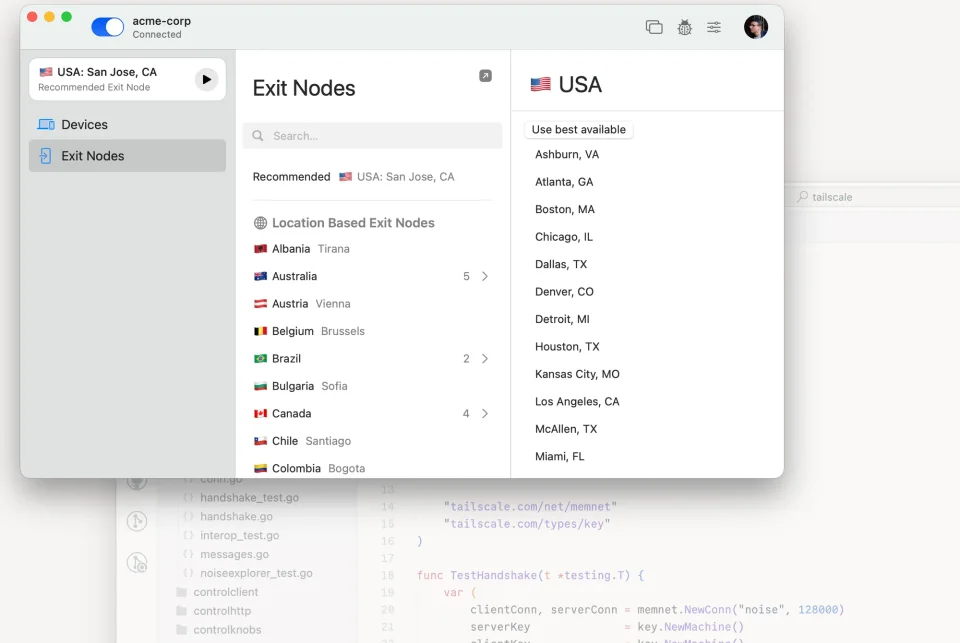Choose Houston, TX exit node
Screen dimensions: 960x643
(x=567, y=347)
